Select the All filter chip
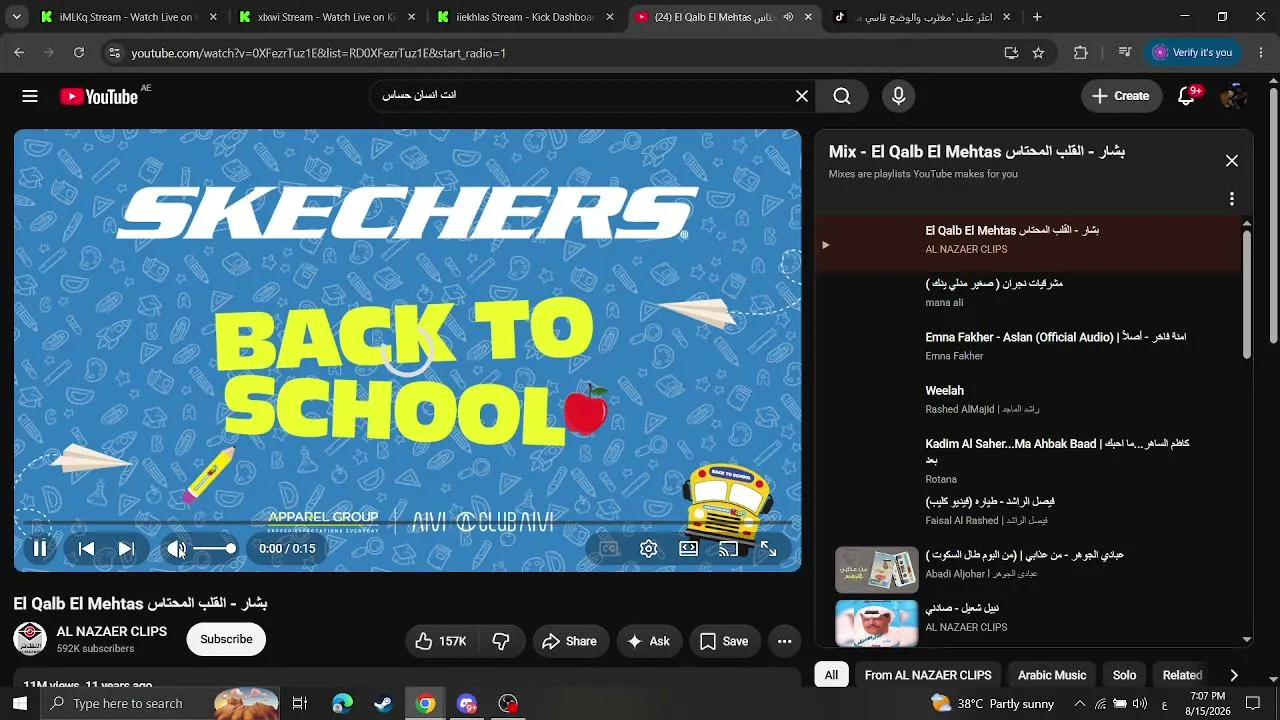The width and height of the screenshot is (1280, 720). pos(831,675)
